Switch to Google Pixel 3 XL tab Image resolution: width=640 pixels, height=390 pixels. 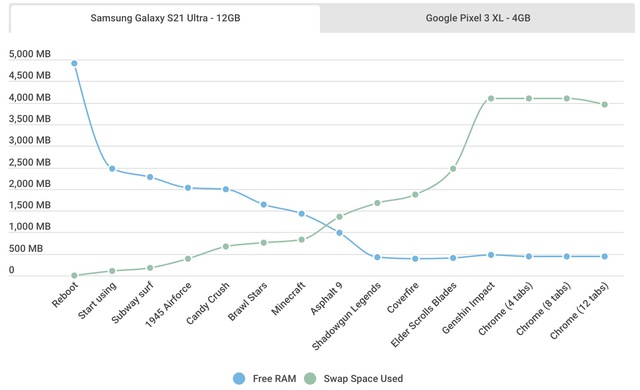click(478, 18)
